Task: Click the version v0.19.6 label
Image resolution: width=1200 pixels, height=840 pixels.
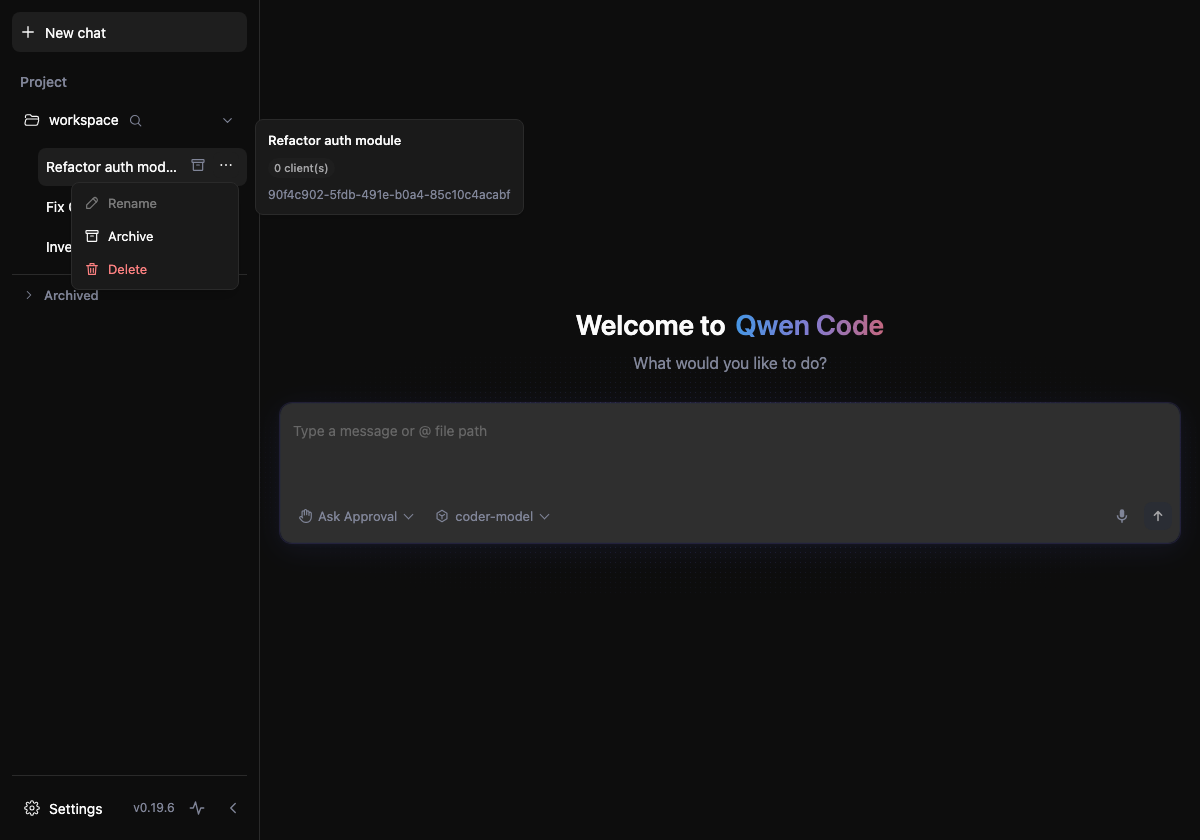Action: (154, 808)
